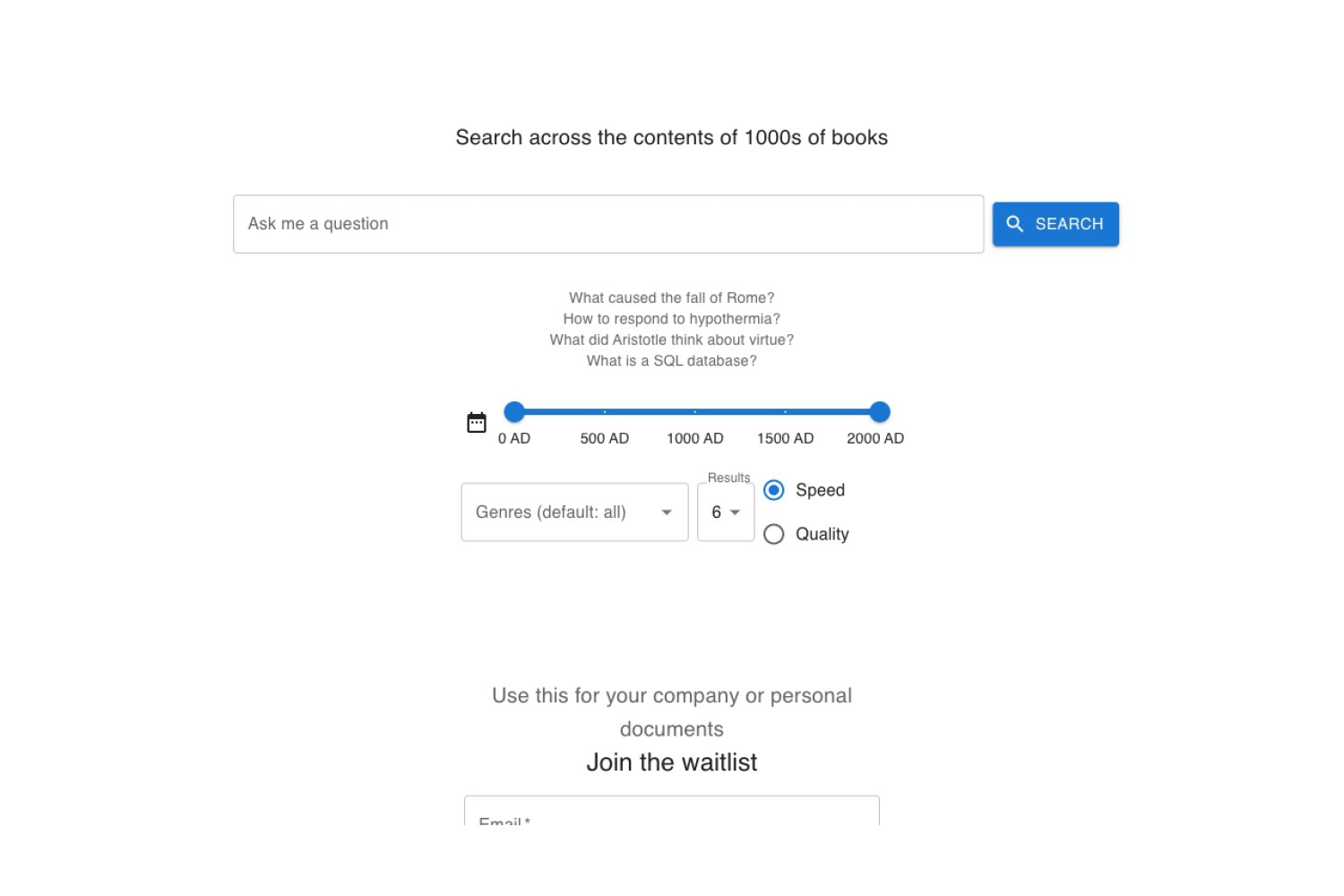Click the left slider handle at 0 AD
Image resolution: width=1344 pixels, height=896 pixels.
[514, 412]
